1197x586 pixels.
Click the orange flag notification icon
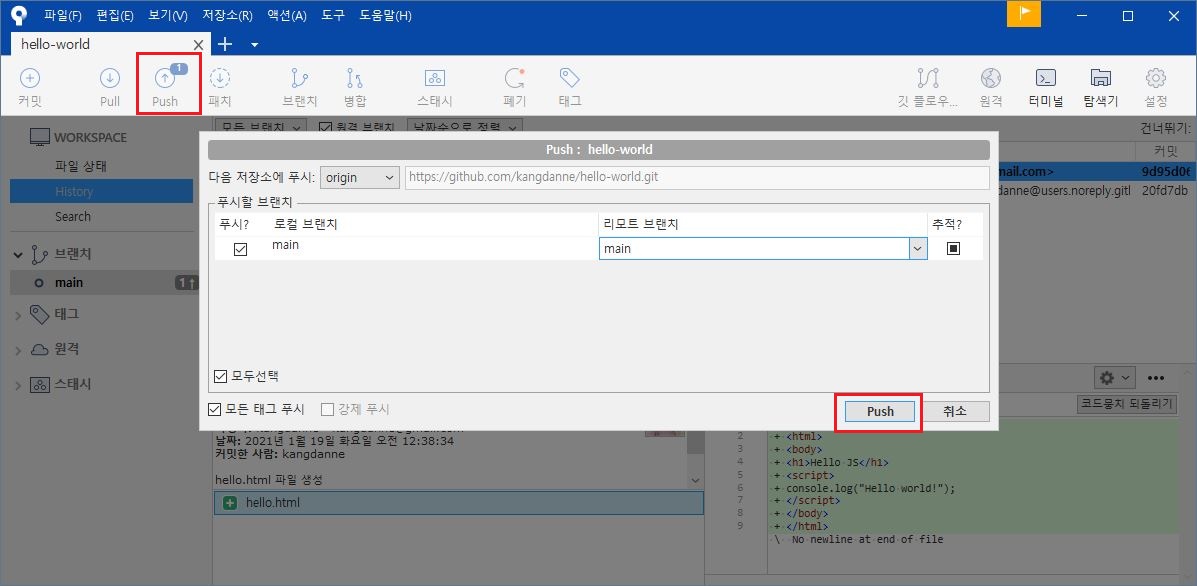(x=1024, y=14)
